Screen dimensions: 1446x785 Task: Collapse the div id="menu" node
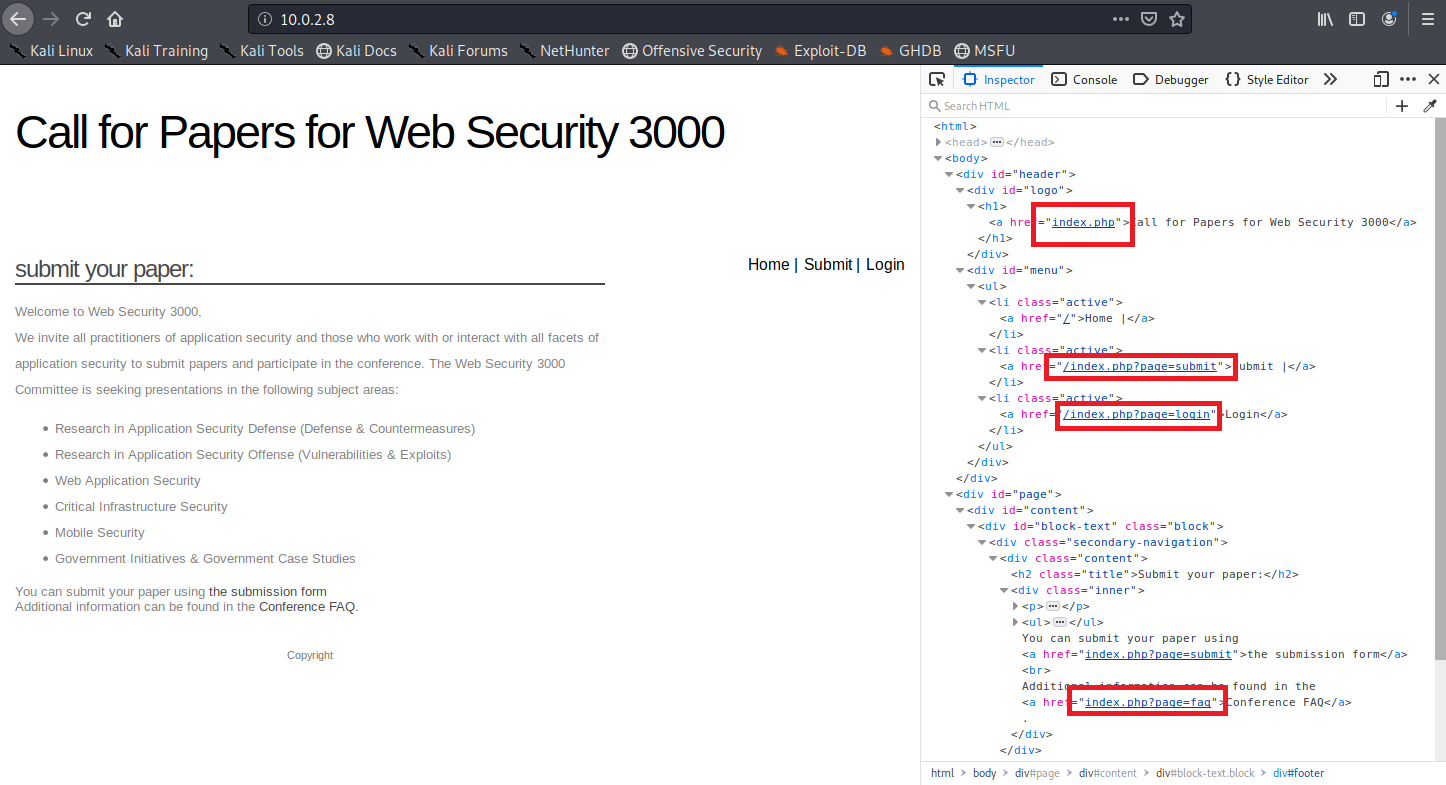[960, 271]
